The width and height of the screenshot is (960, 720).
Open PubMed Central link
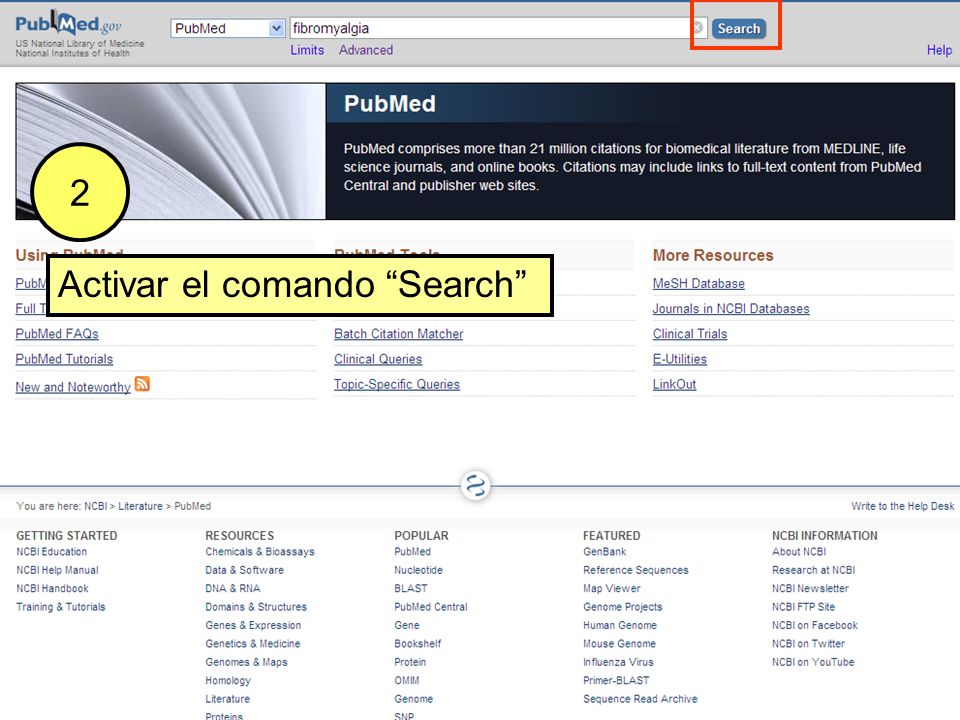pyautogui.click(x=430, y=607)
